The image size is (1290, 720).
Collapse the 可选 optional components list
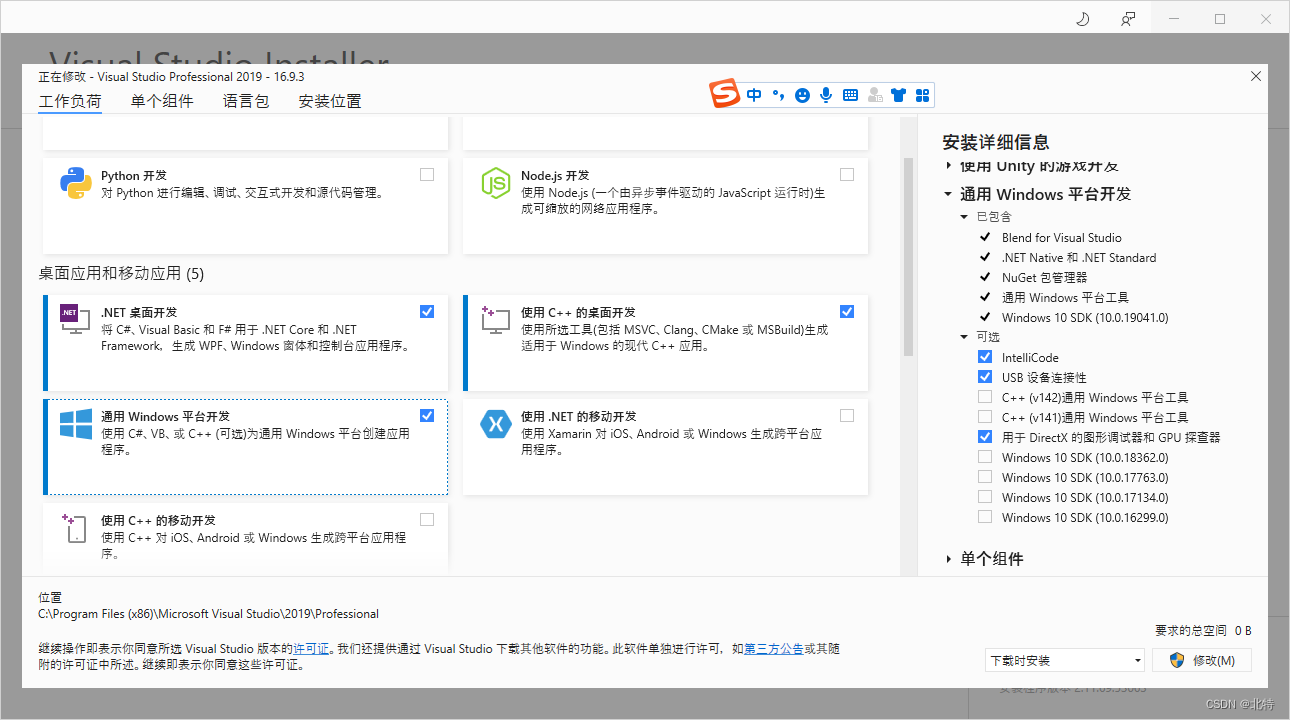(x=965, y=337)
